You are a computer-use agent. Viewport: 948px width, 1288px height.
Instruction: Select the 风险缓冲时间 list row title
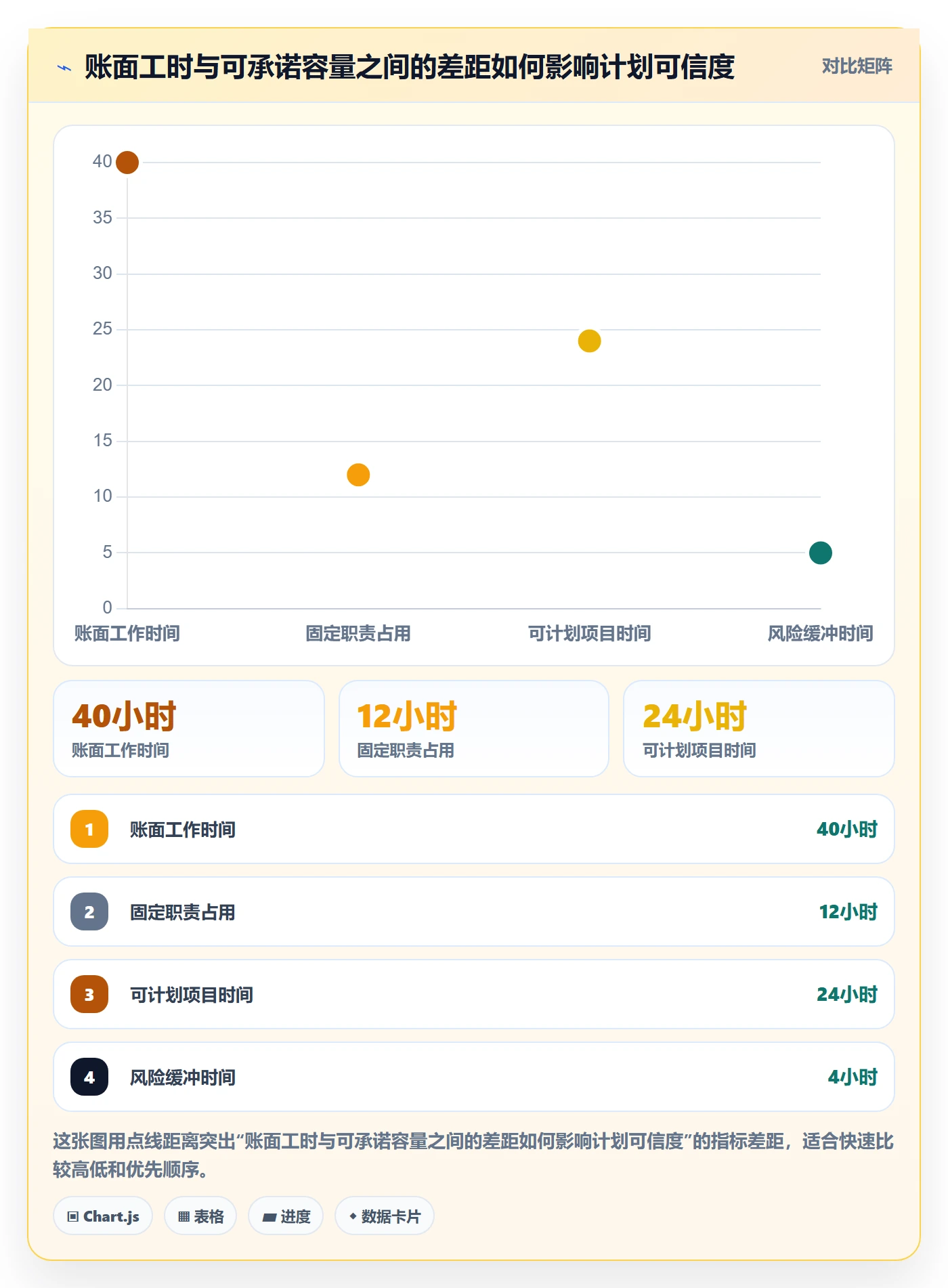183,1077
